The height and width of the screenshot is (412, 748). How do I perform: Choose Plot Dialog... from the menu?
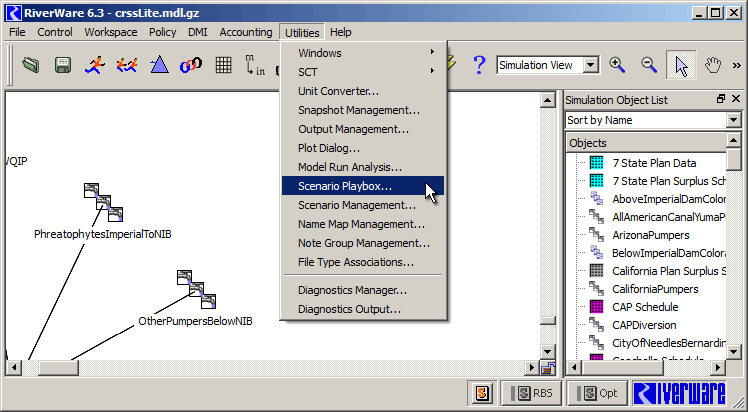point(363,148)
